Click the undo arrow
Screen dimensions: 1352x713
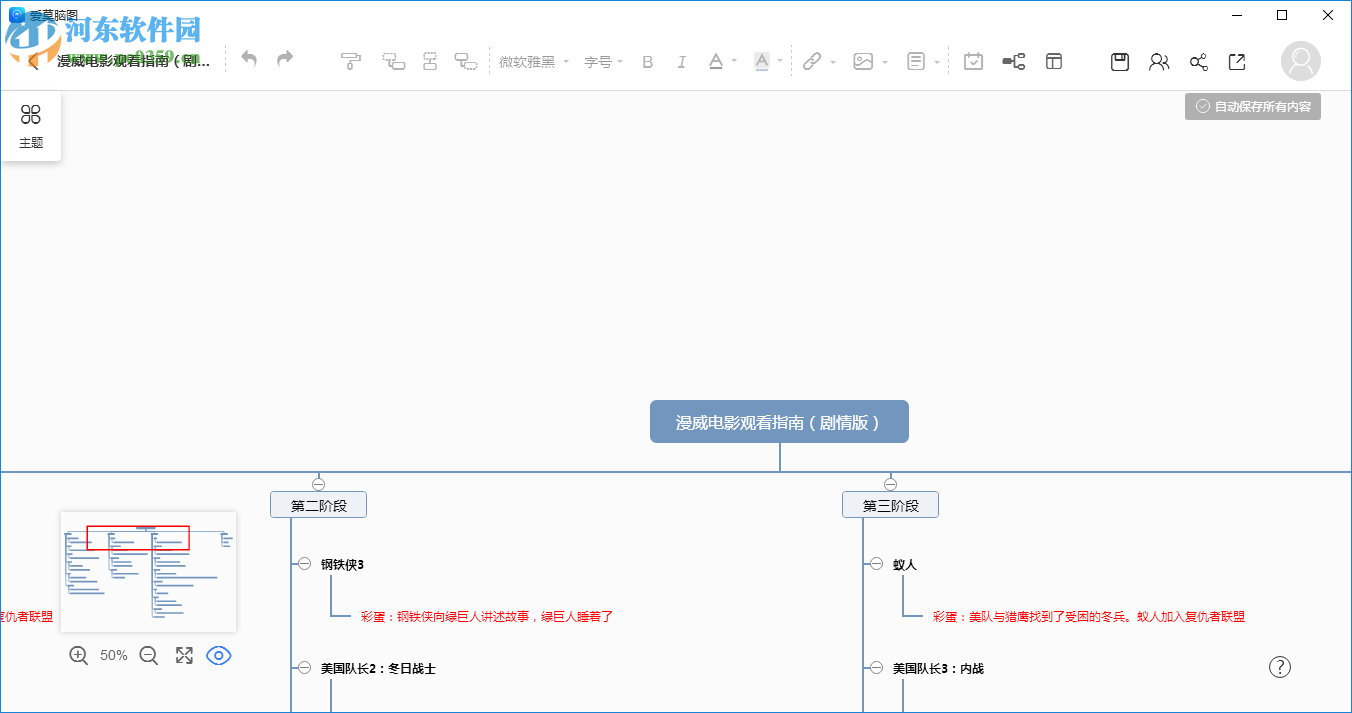click(x=249, y=60)
